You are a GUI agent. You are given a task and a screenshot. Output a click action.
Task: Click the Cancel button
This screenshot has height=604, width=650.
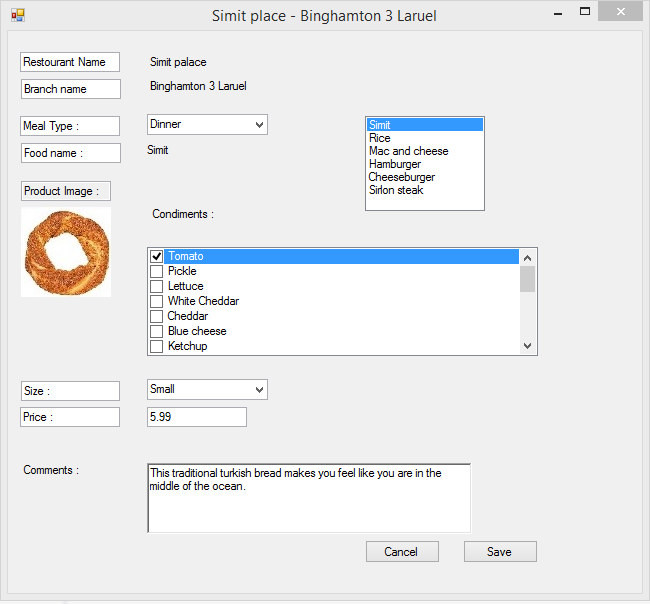(401, 552)
